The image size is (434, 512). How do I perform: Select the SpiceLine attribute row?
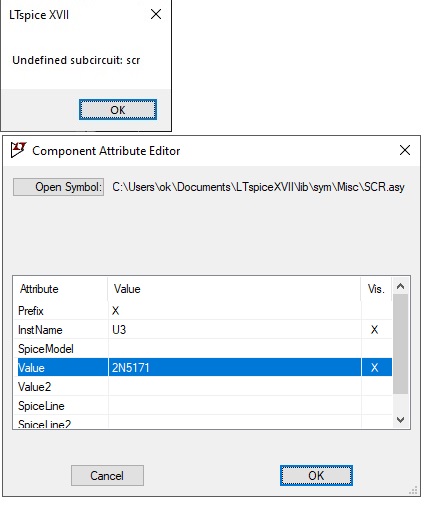(x=203, y=406)
